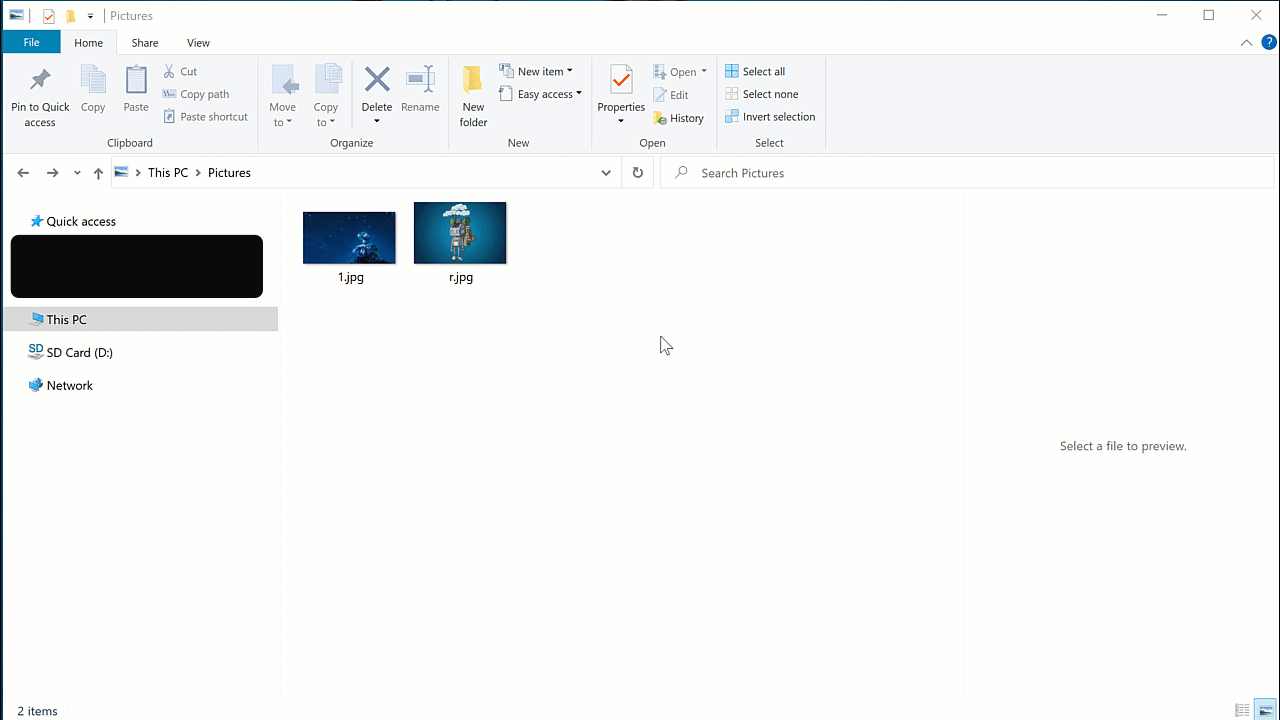Click This PC in the address bar
The image size is (1280, 720).
tap(168, 173)
